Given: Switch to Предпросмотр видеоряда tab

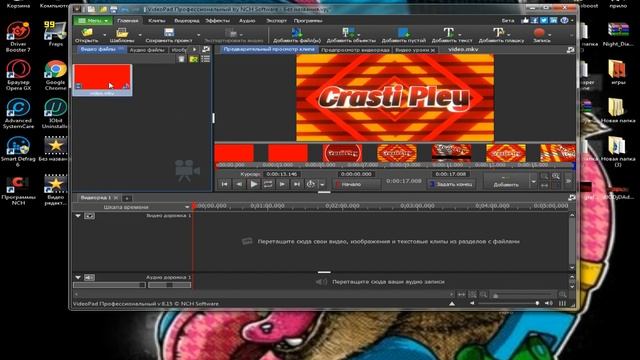Looking at the screenshot, I should click(x=355, y=50).
